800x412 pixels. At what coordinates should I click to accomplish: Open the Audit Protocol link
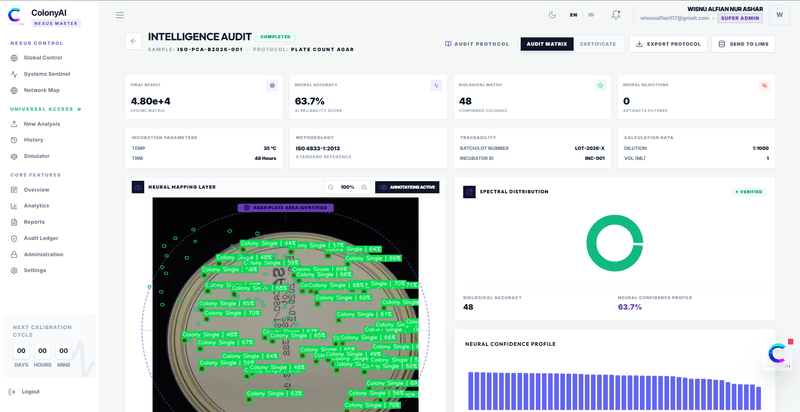[477, 44]
